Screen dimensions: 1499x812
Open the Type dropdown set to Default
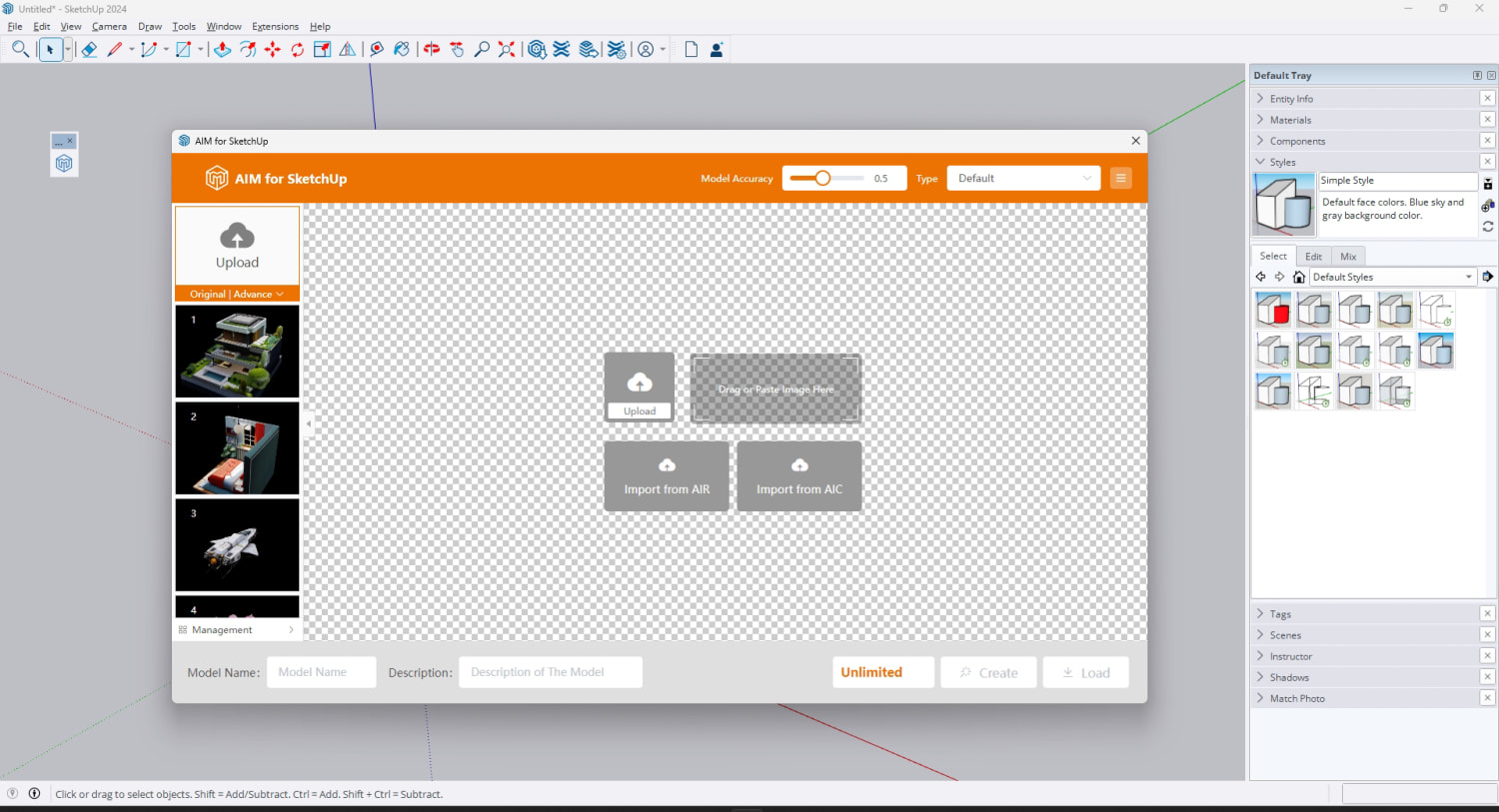coord(1023,178)
